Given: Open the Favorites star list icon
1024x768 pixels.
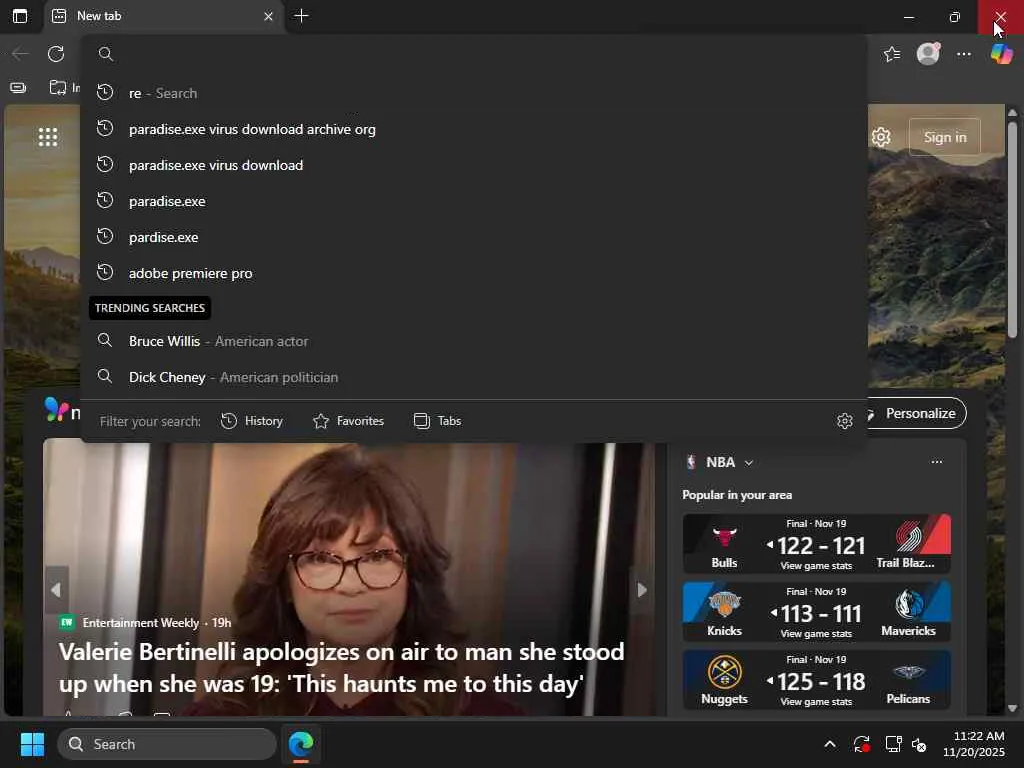Looking at the screenshot, I should (x=892, y=54).
